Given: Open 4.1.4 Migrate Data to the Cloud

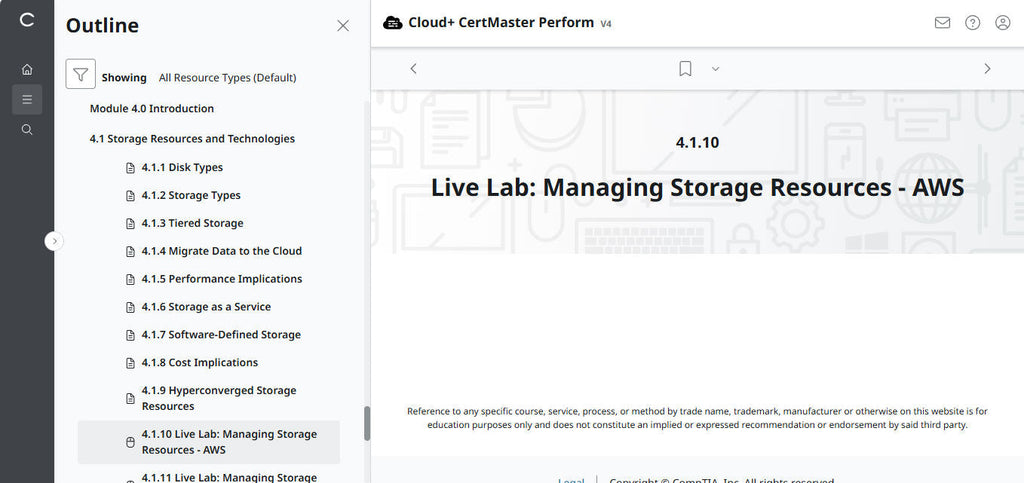Looking at the screenshot, I should coord(221,251).
